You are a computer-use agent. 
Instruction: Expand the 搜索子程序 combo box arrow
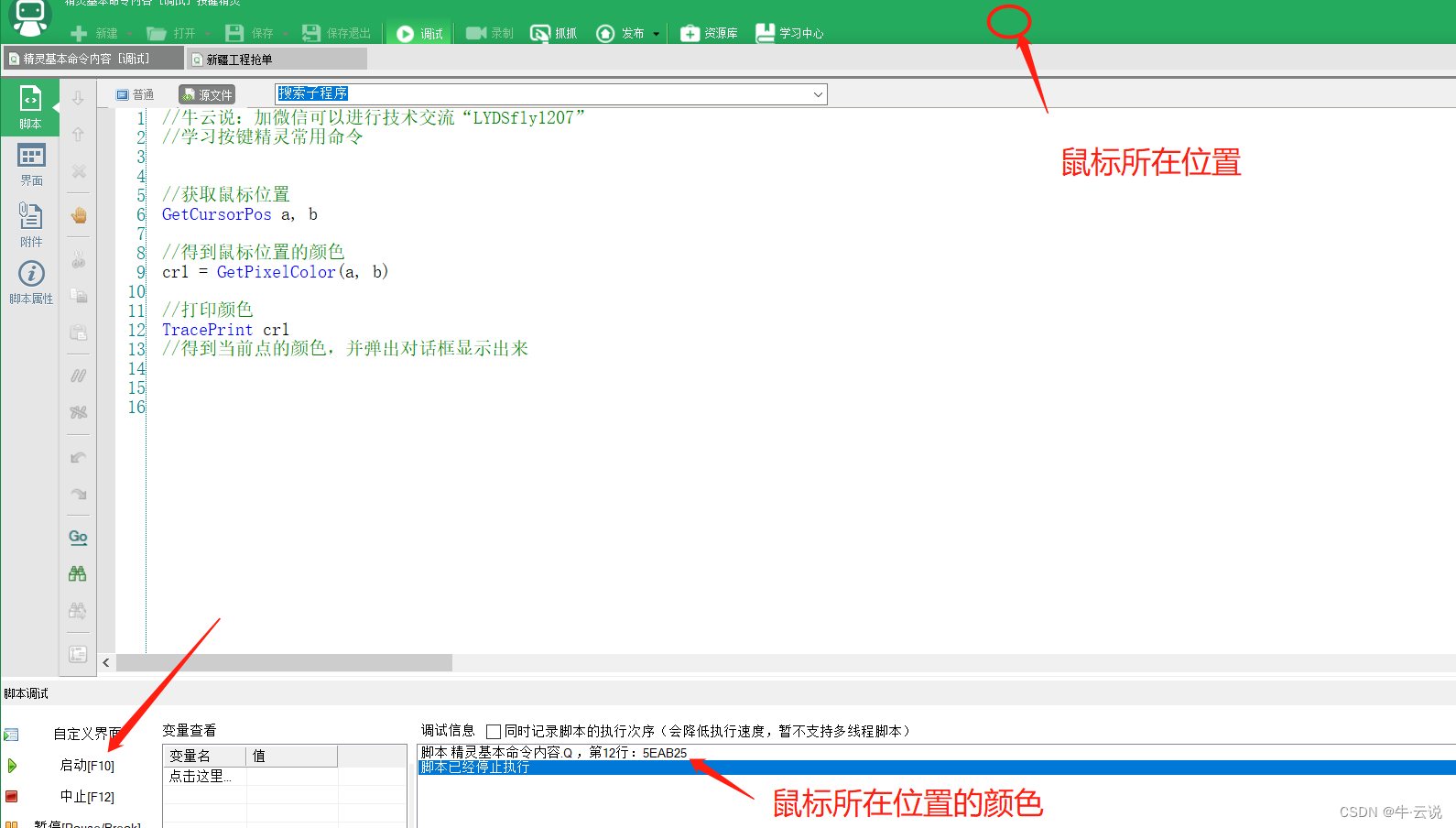(x=818, y=94)
